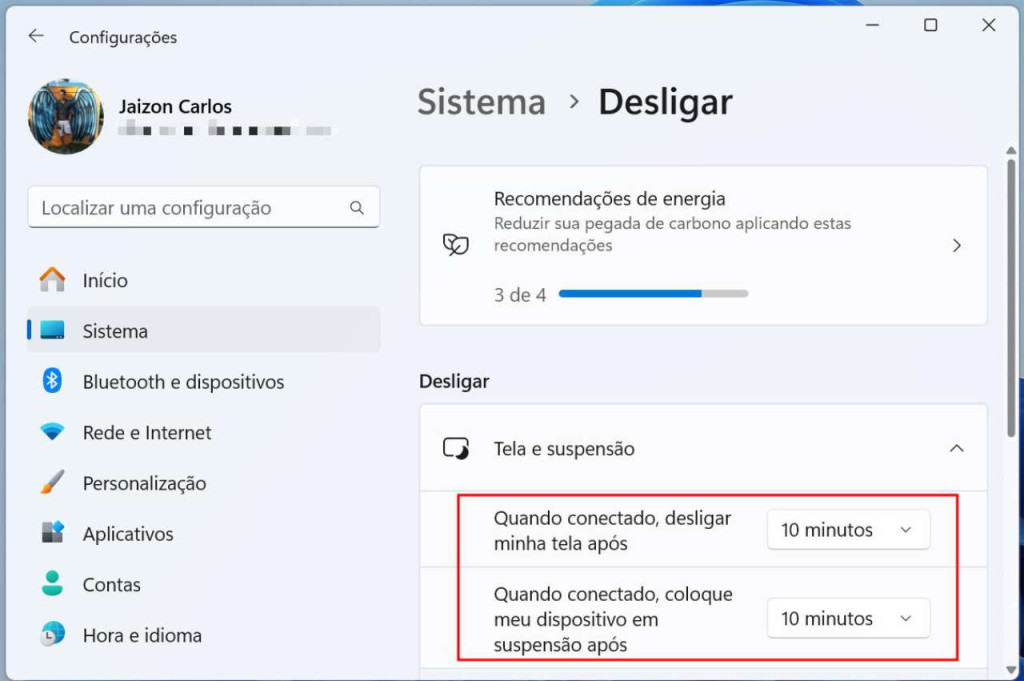Open the Jaizon Carlos profile picture
The width and height of the screenshot is (1024, 681).
tap(65, 115)
